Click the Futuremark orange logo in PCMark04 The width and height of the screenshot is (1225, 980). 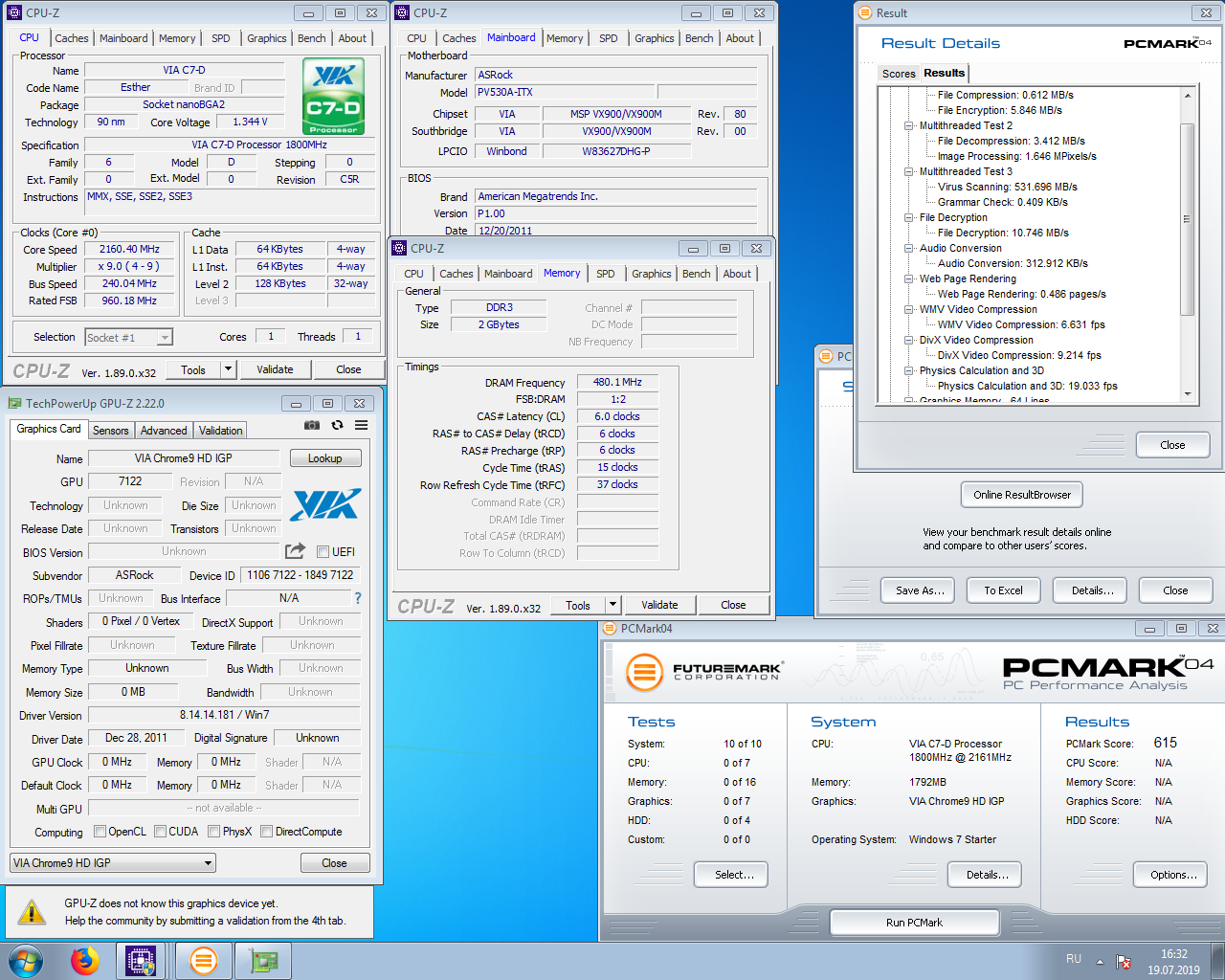[645, 672]
